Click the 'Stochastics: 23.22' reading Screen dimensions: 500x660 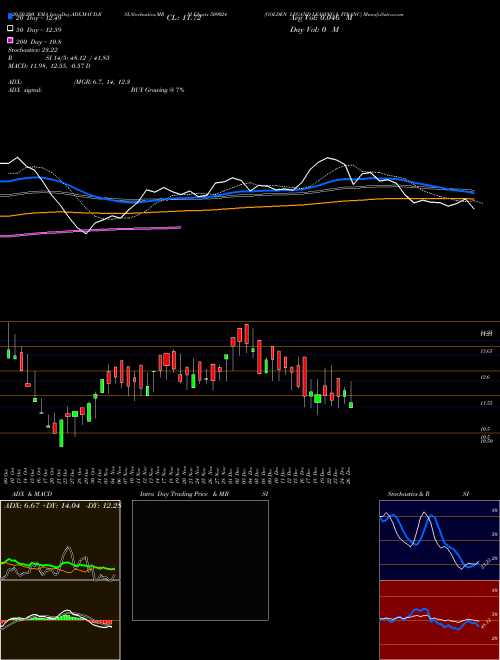click(33, 50)
